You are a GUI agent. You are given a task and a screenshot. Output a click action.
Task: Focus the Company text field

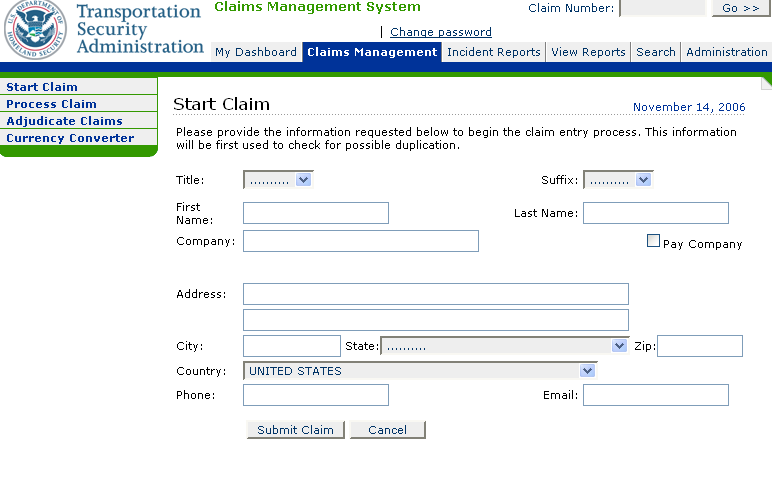(361, 241)
